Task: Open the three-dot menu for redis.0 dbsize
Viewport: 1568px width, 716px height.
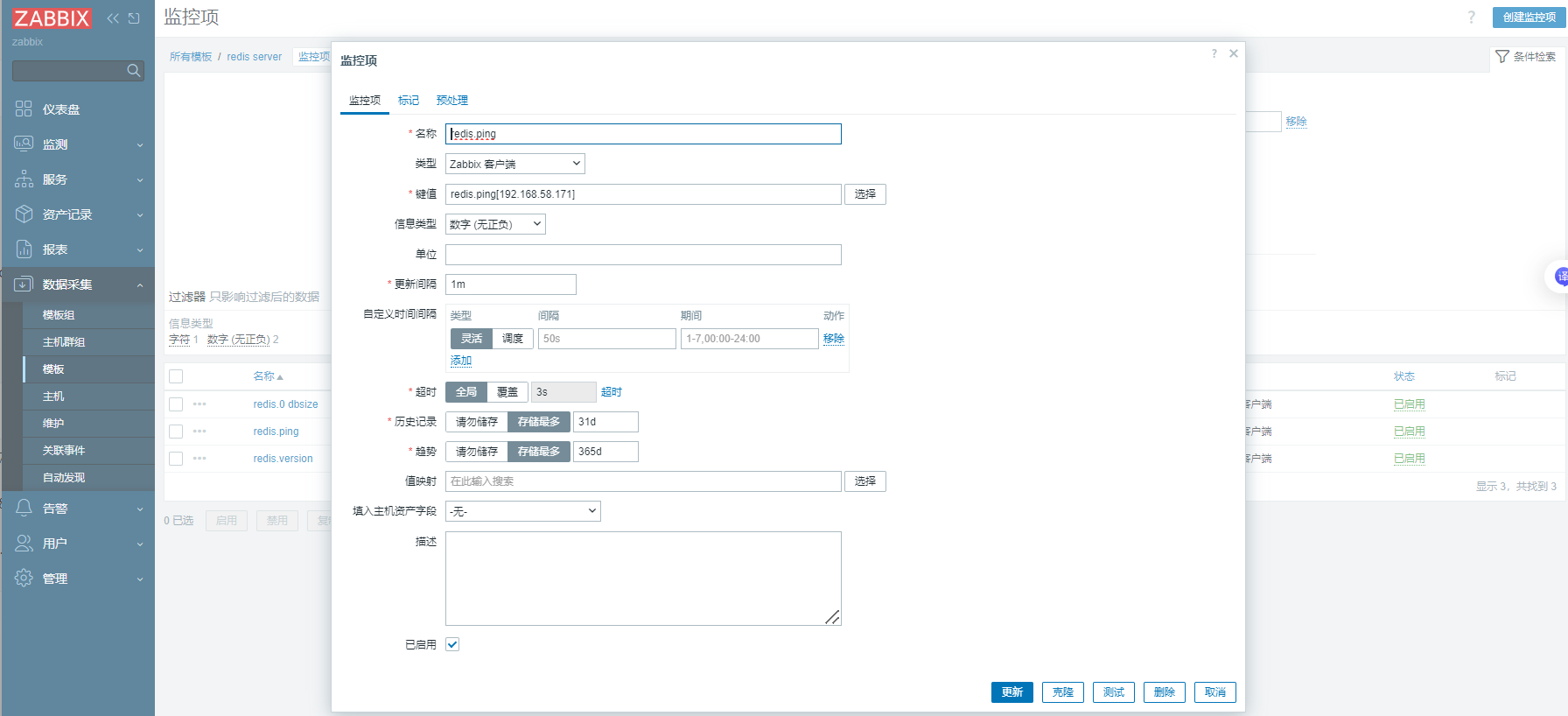Action: [199, 404]
